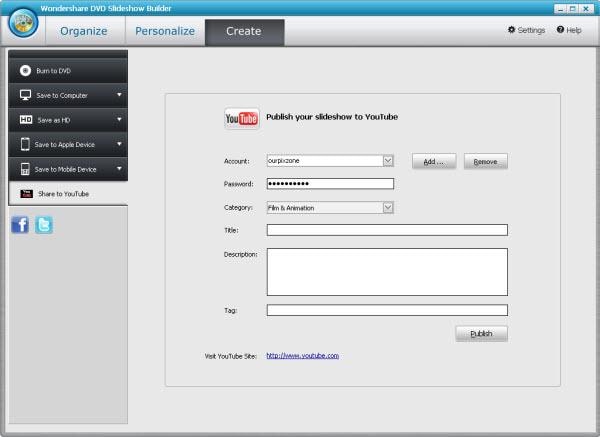Click into the Tag field
600x437 pixels.
pos(387,310)
